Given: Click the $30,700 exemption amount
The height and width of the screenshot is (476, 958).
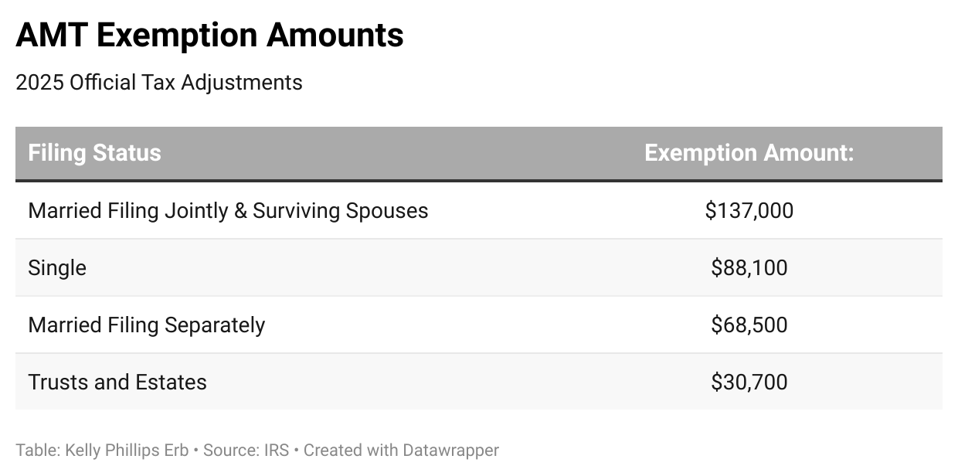Looking at the screenshot, I should click(749, 382).
